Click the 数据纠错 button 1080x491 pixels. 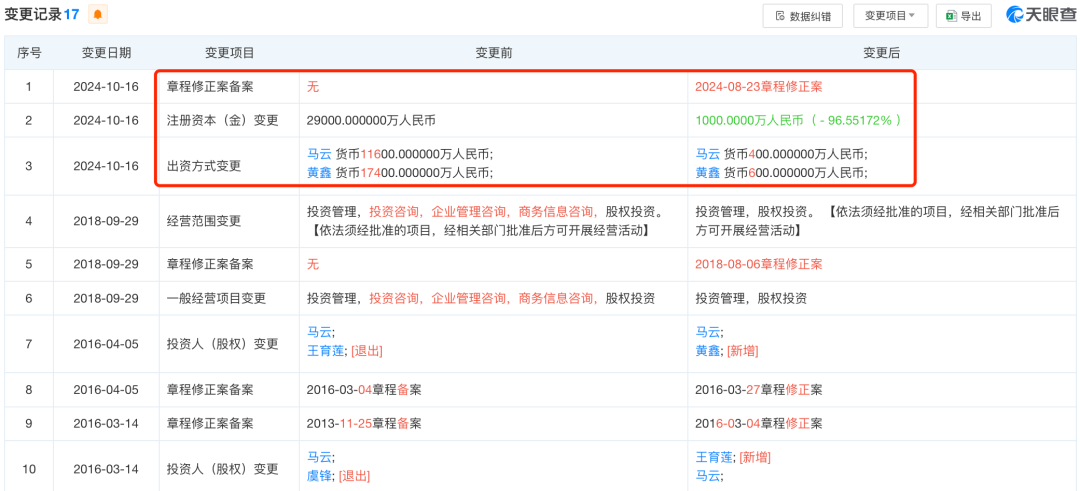[802, 16]
